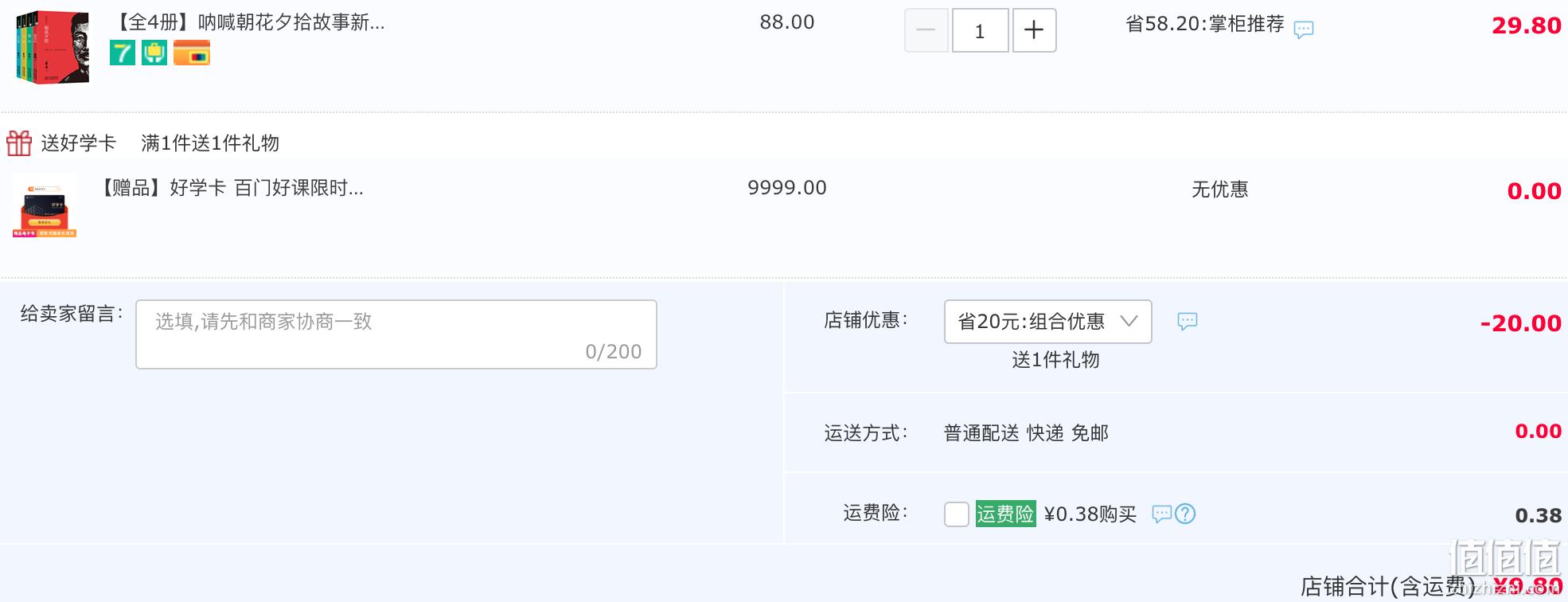The height and width of the screenshot is (602, 1568).
Task: Click the green 运费险 label tag
Action: tap(1005, 514)
